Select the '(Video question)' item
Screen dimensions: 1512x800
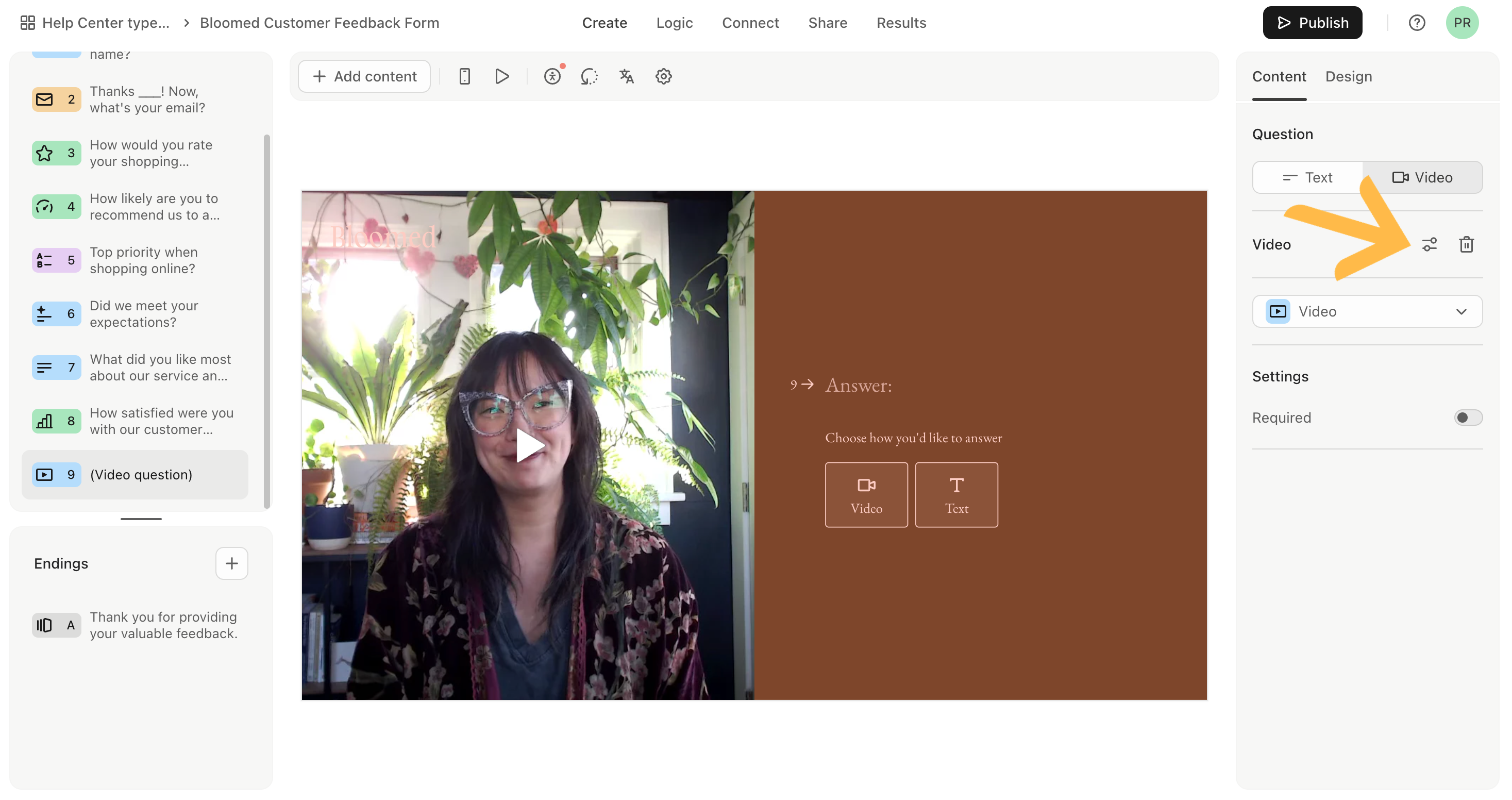pyautogui.click(x=135, y=474)
